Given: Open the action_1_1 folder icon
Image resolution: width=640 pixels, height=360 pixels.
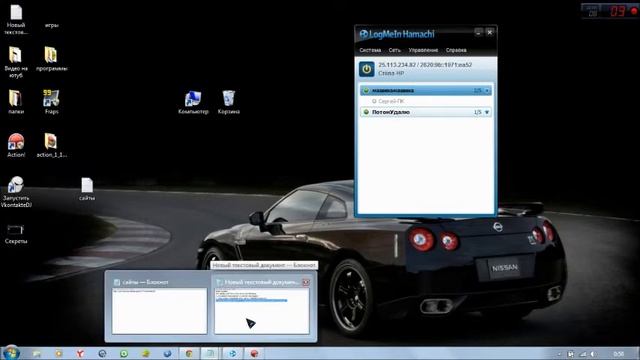Looking at the screenshot, I should (x=51, y=145).
